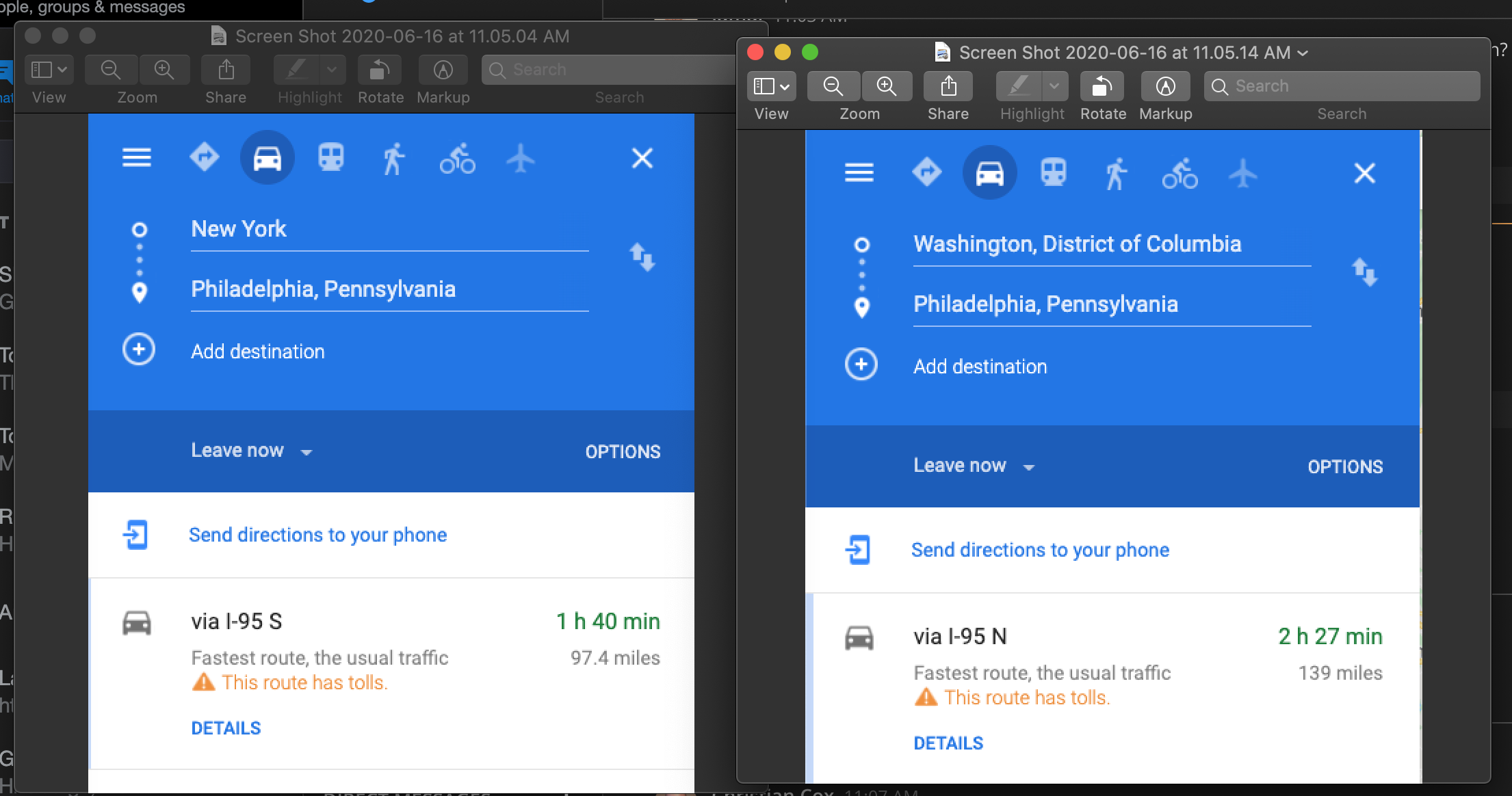Screen dimensions: 1512x796
Task: Select the via I-95 S route
Action: point(391,674)
